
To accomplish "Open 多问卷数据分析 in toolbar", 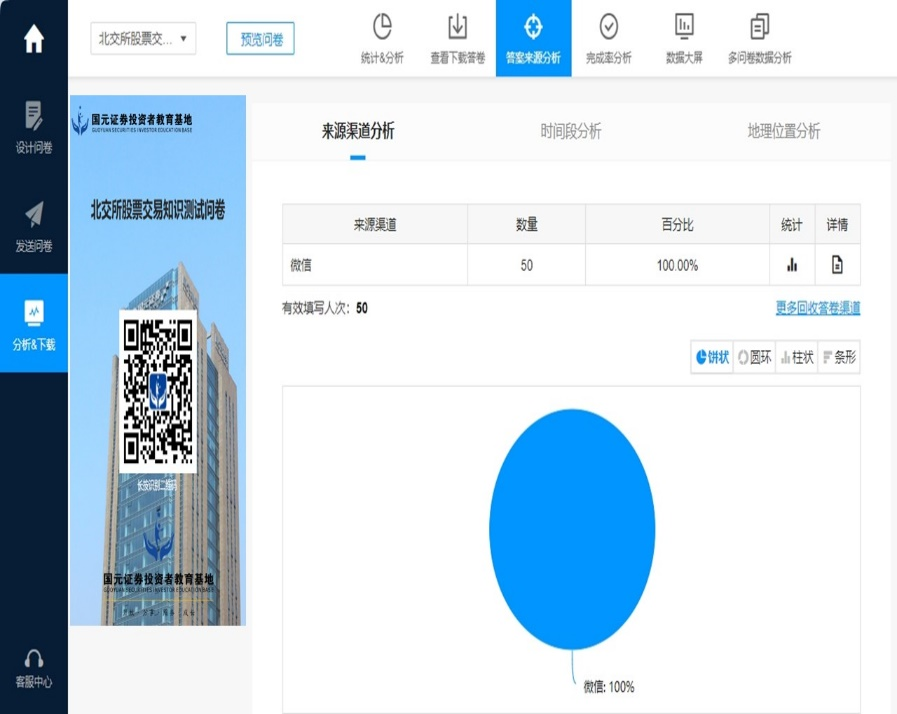I will [x=760, y=39].
